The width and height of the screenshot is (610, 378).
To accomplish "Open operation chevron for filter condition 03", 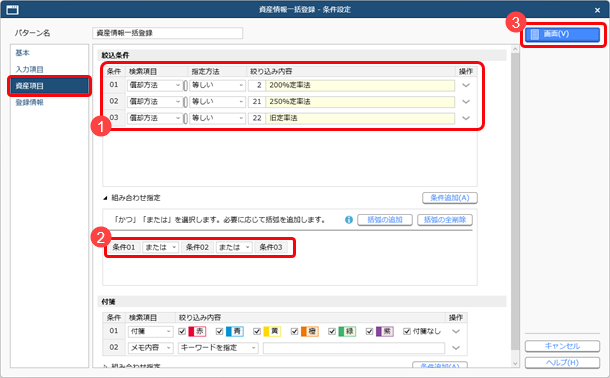I will pyautogui.click(x=466, y=118).
